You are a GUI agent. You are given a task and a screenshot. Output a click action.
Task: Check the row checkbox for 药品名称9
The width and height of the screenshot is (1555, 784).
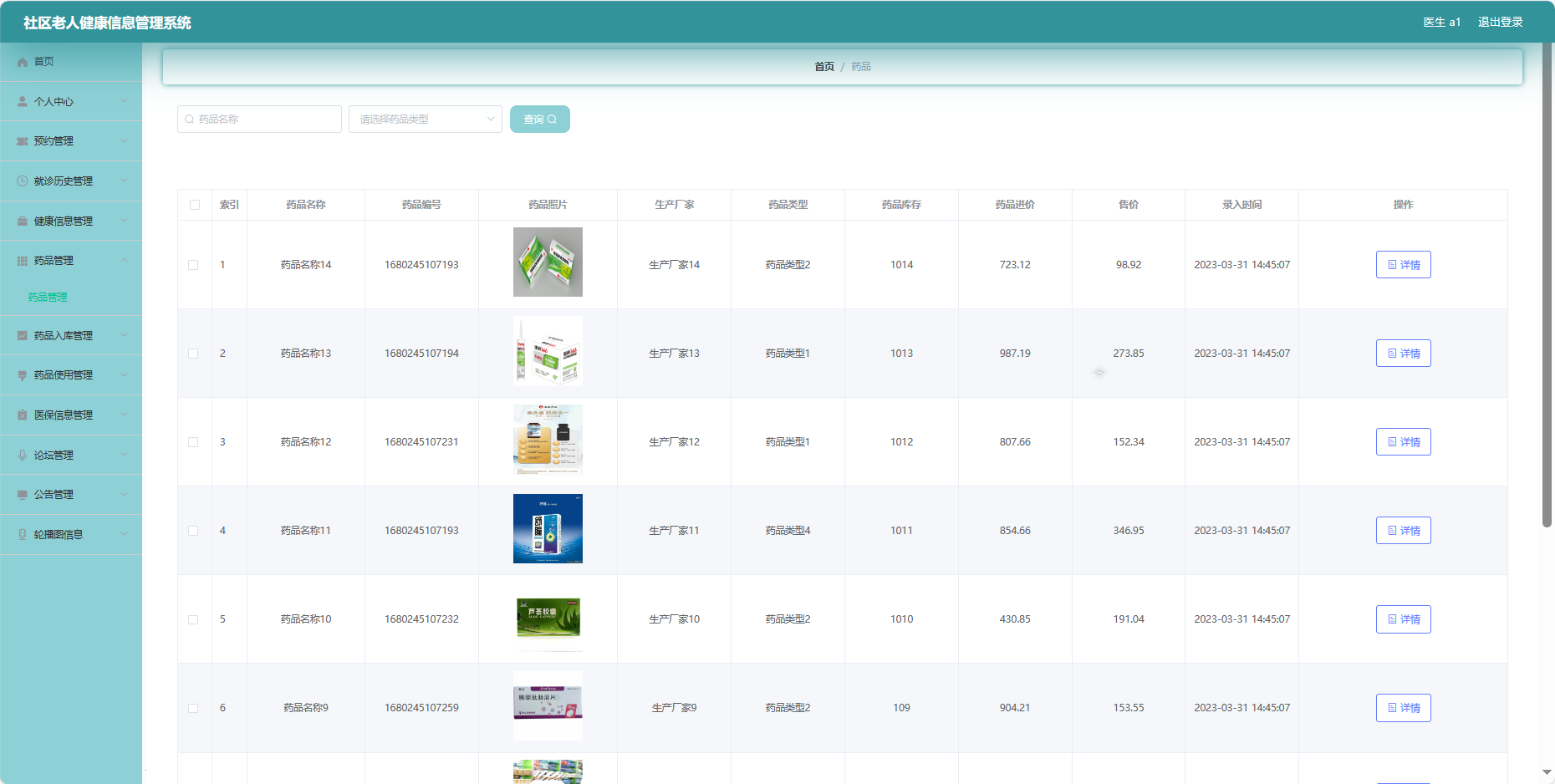pos(193,708)
